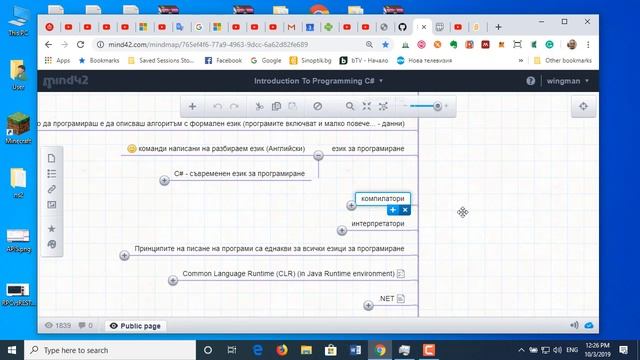This screenshot has width=640, height=360.
Task: Click the redo arrow in toolbar
Action: coord(234,107)
